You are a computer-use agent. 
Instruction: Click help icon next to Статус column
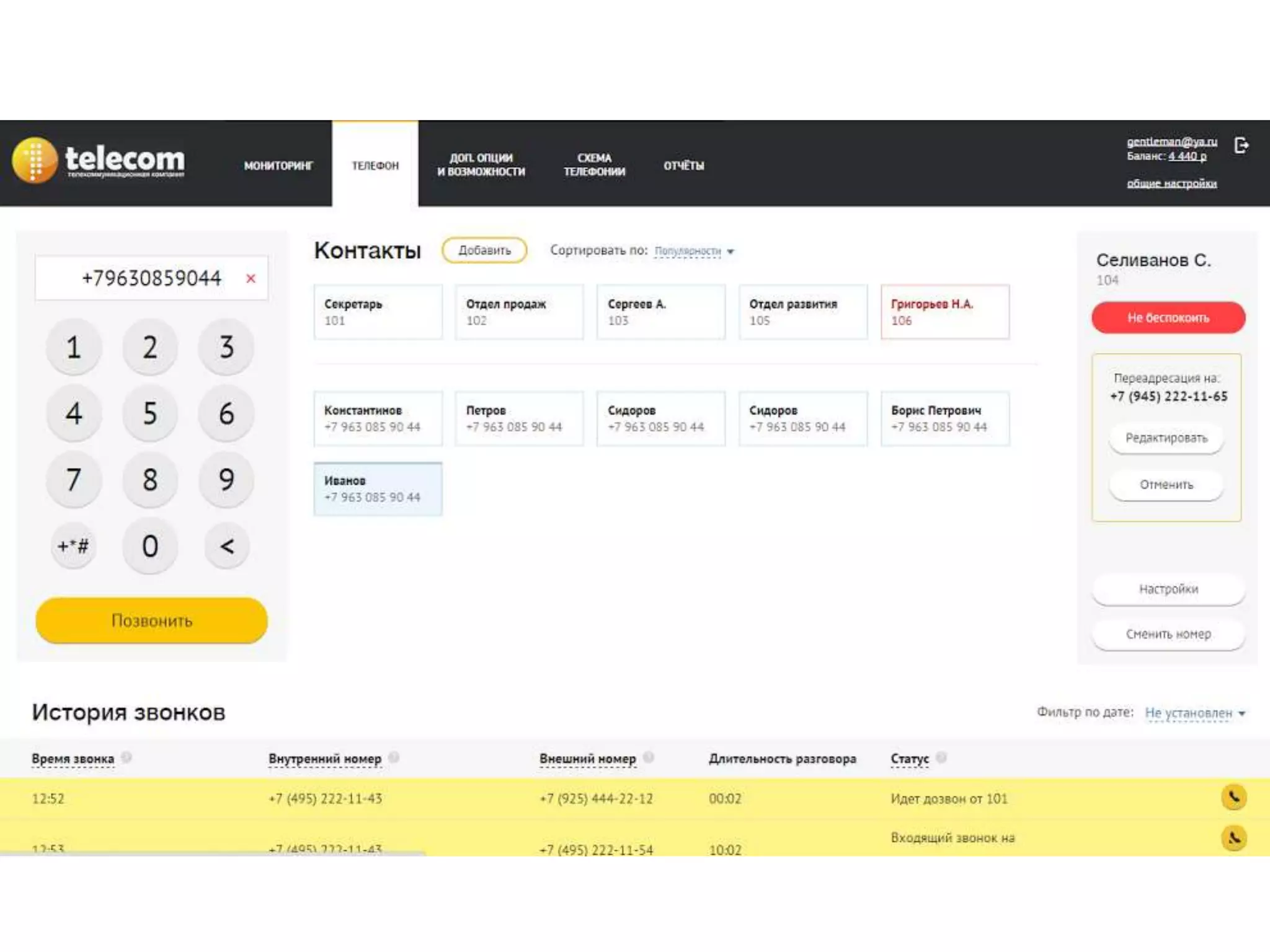tap(941, 757)
